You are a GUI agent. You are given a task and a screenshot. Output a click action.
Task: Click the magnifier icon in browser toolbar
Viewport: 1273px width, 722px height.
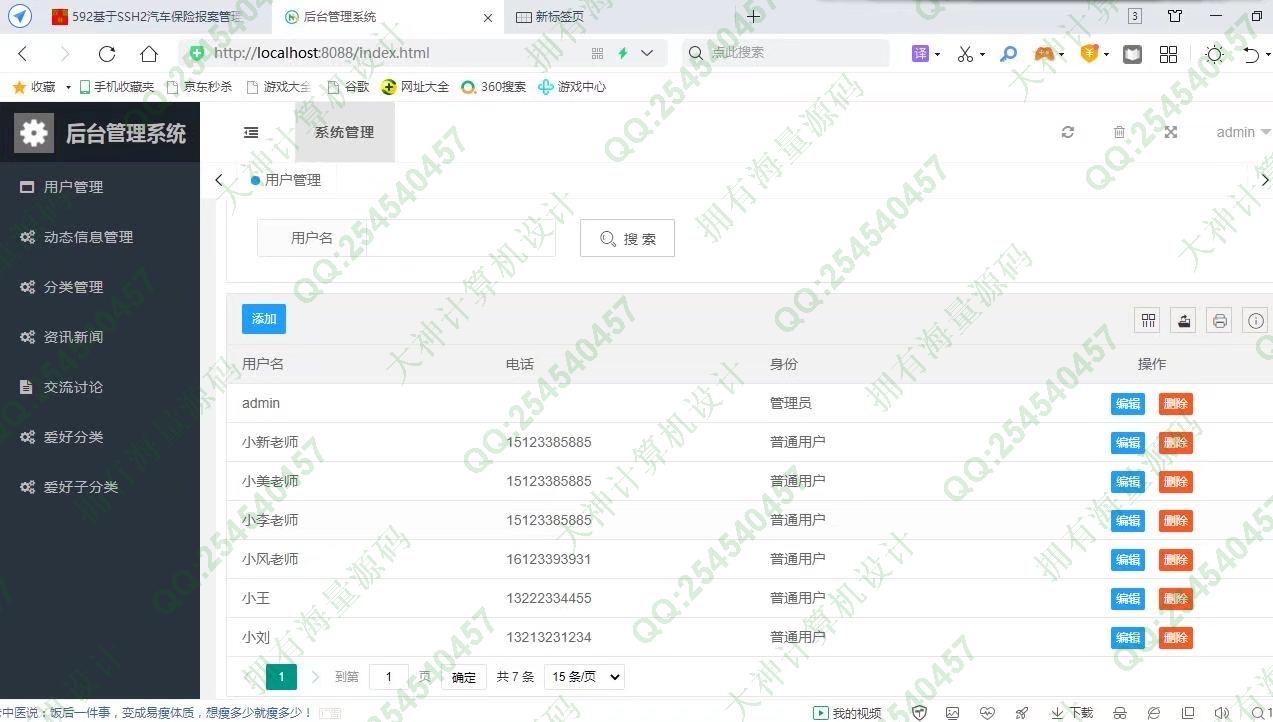point(1008,54)
